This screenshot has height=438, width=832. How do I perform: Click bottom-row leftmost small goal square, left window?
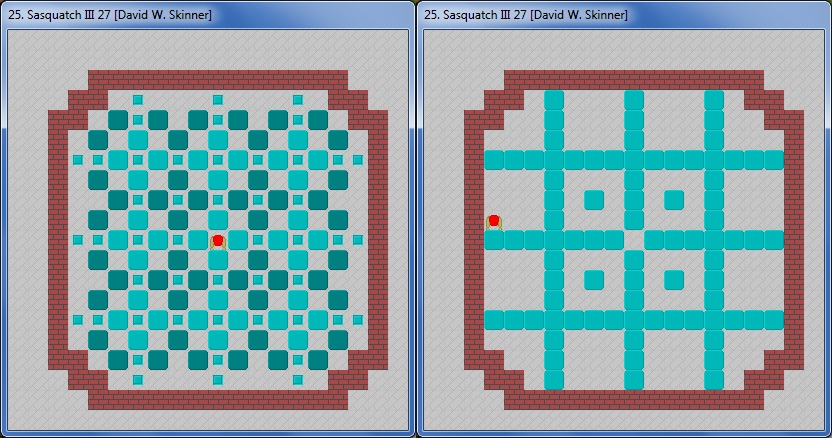(138, 380)
